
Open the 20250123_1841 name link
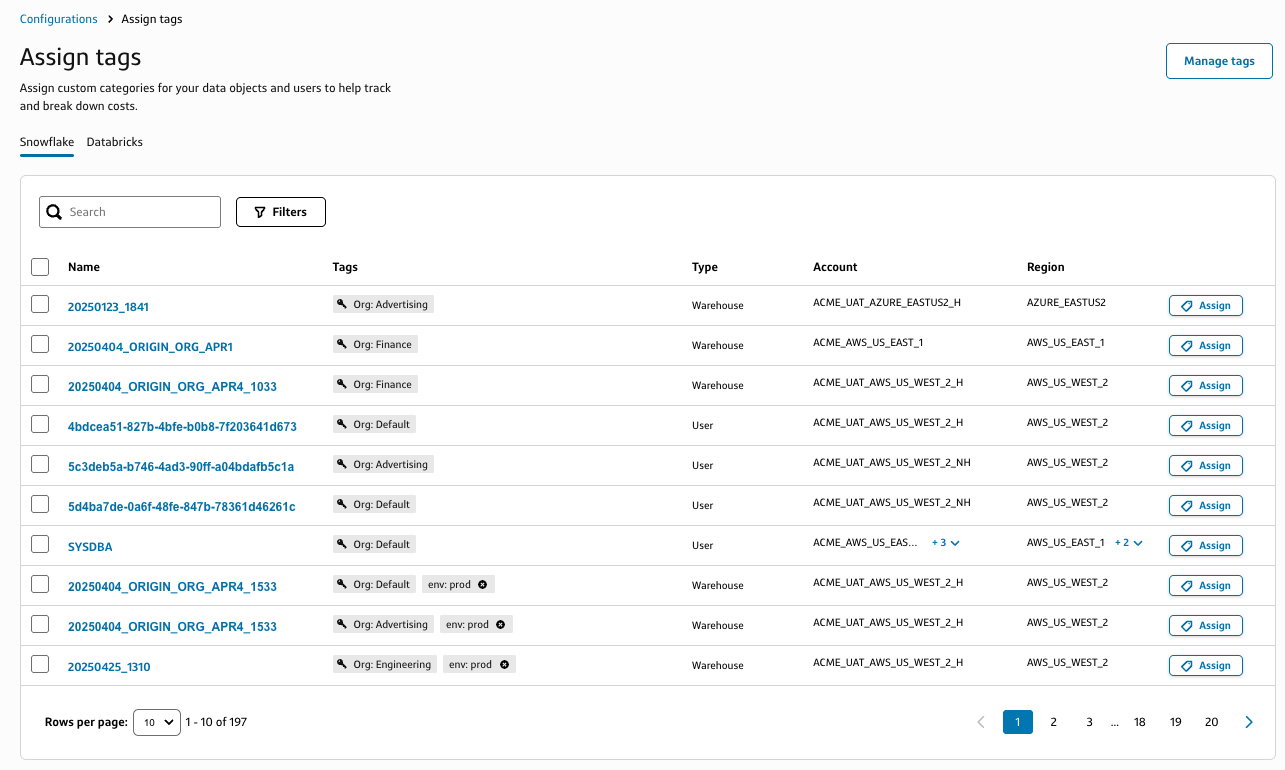(x=108, y=307)
